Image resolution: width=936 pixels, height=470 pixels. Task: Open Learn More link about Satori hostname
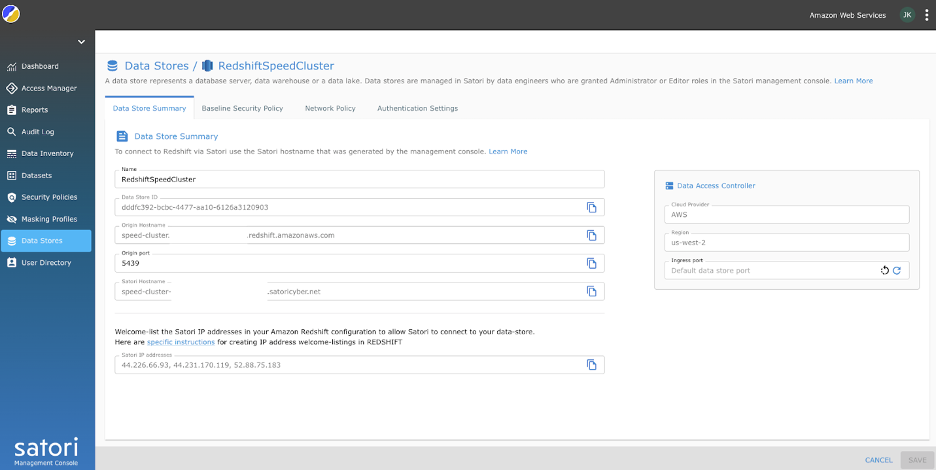pos(508,152)
